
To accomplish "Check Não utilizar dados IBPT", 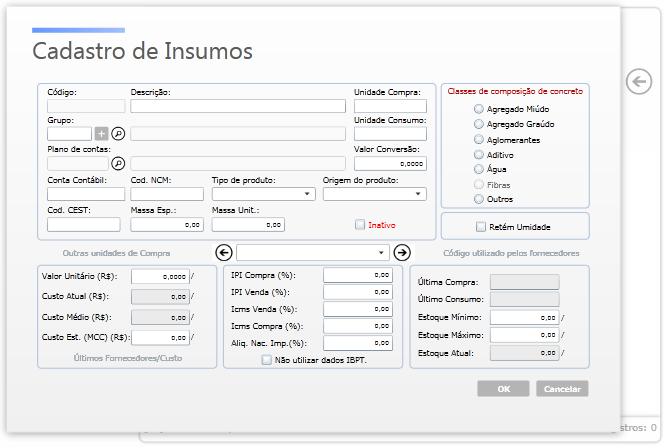I will click(266, 360).
